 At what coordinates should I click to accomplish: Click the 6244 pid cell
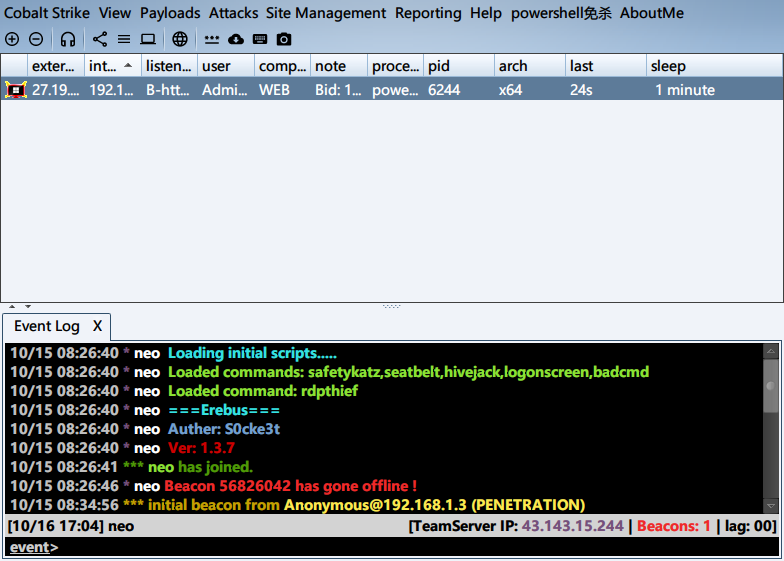(459, 90)
